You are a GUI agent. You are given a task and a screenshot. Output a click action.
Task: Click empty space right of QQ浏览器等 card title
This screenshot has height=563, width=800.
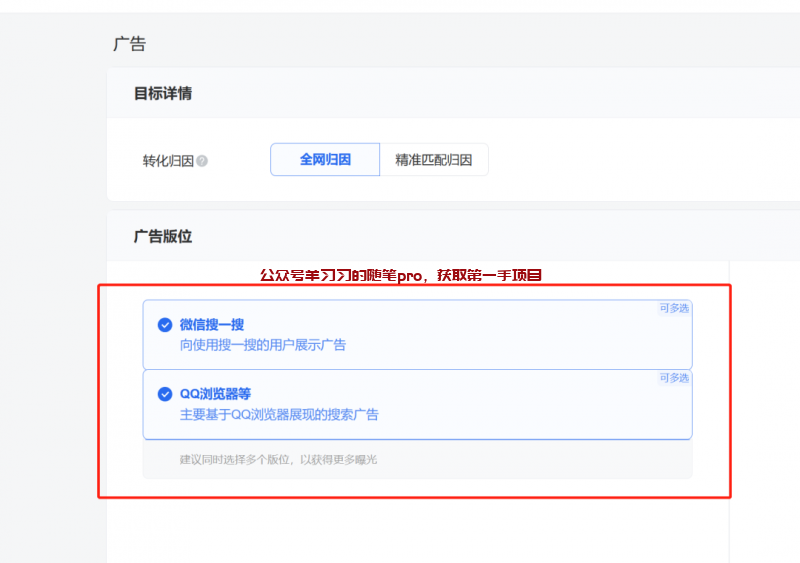point(450,394)
